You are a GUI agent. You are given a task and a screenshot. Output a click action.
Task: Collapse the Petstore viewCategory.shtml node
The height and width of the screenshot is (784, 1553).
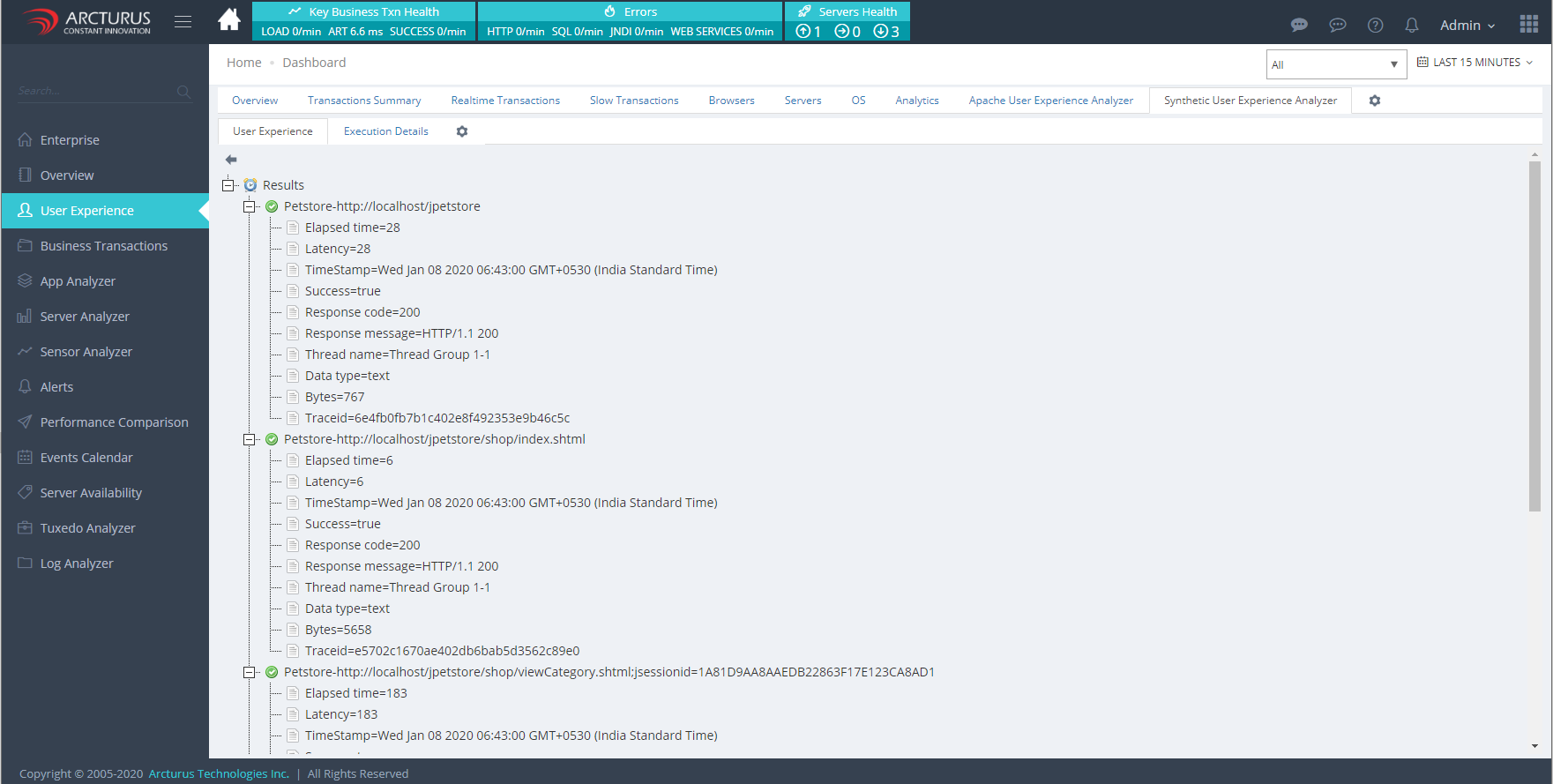coord(250,672)
